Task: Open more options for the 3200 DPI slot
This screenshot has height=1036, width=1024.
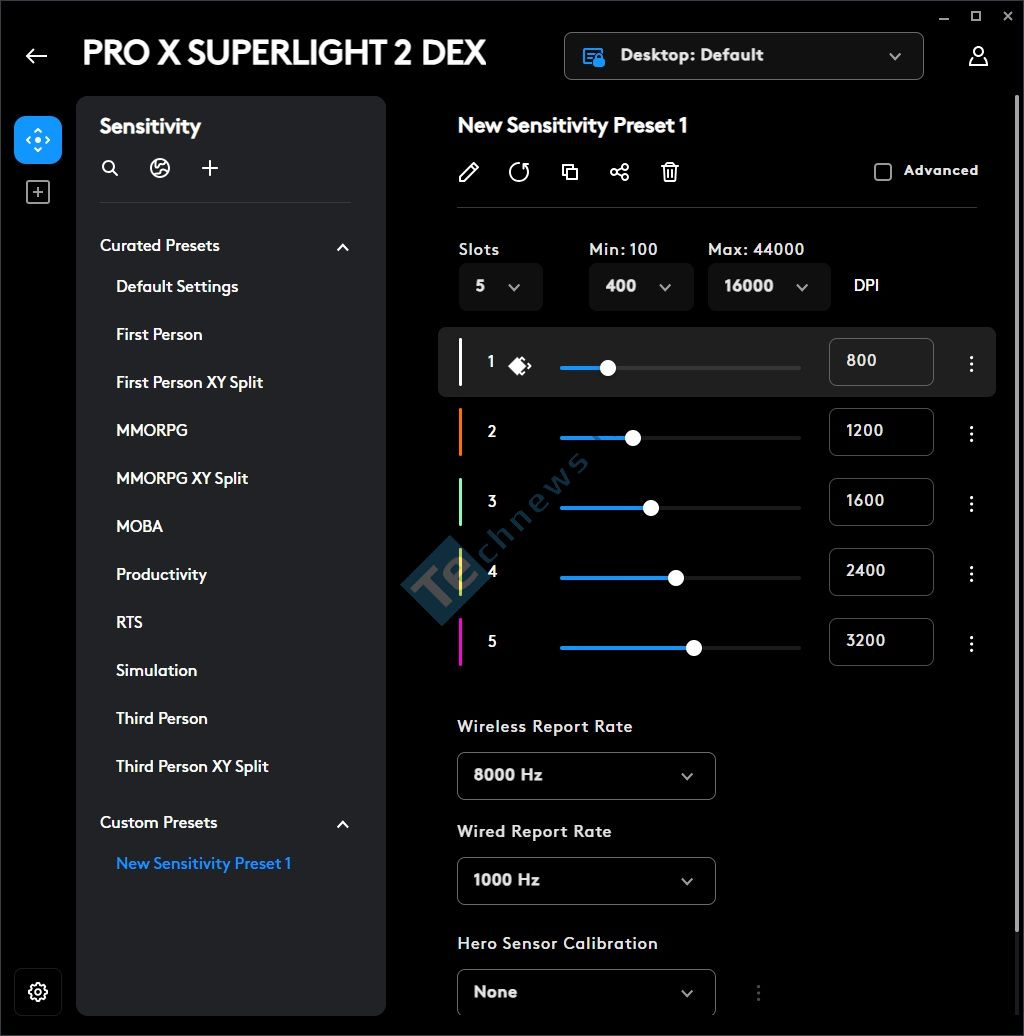Action: coord(971,644)
